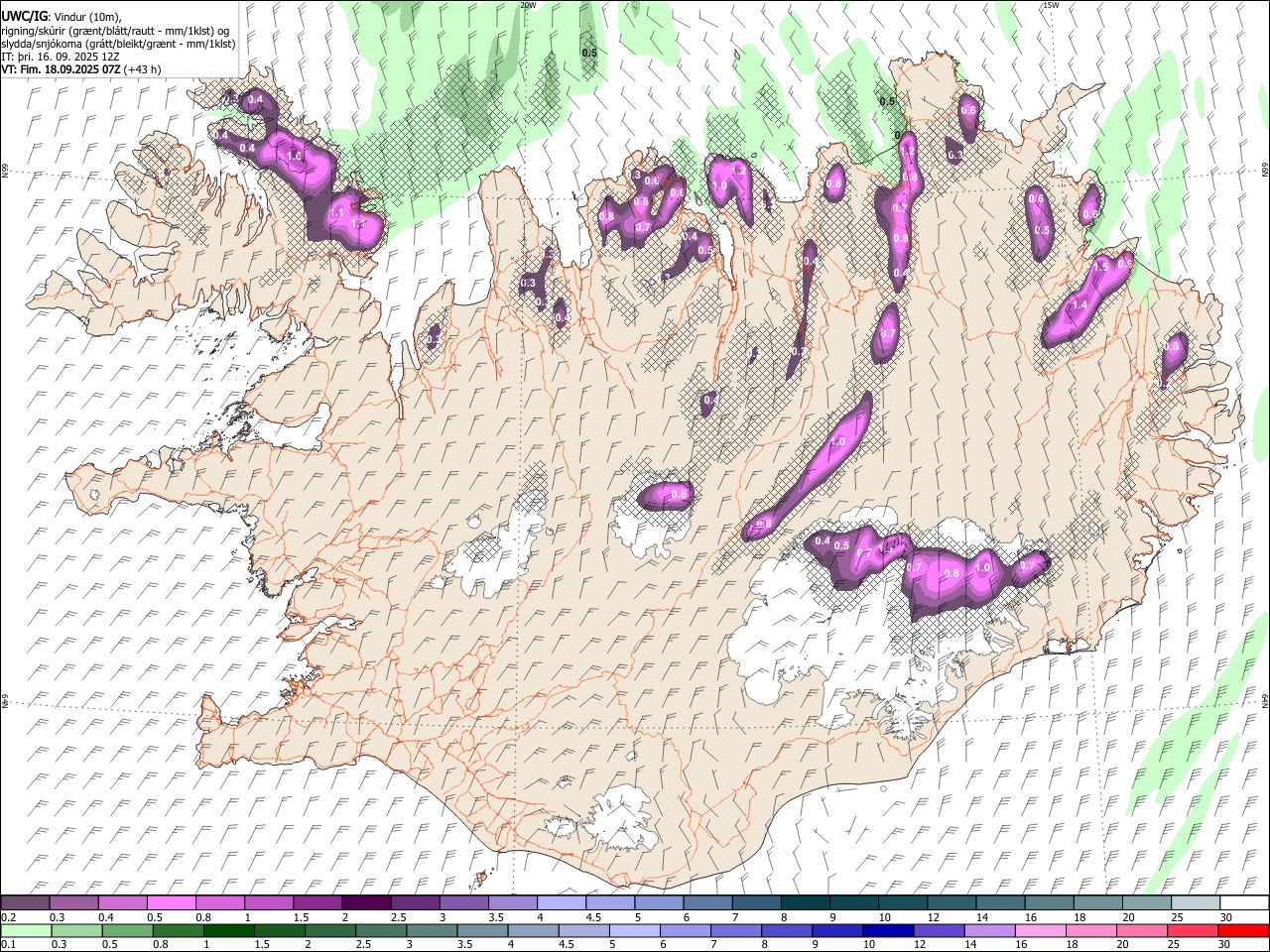Click the 'slydda/snjókoma' legend description line
Image resolution: width=1270 pixels, height=952 pixels.
(x=118, y=44)
